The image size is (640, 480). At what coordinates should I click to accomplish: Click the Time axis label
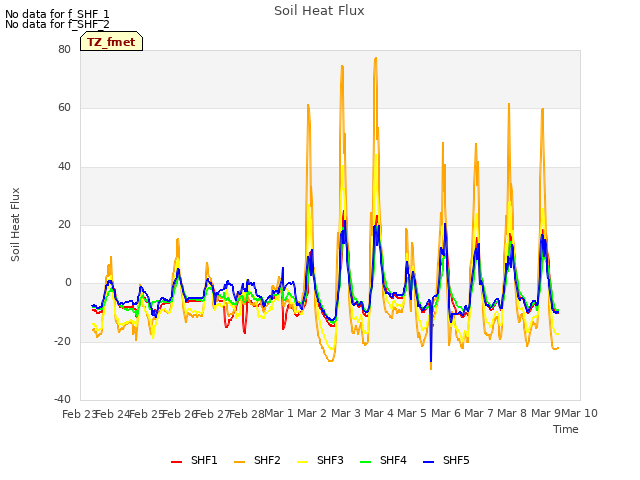click(x=566, y=429)
